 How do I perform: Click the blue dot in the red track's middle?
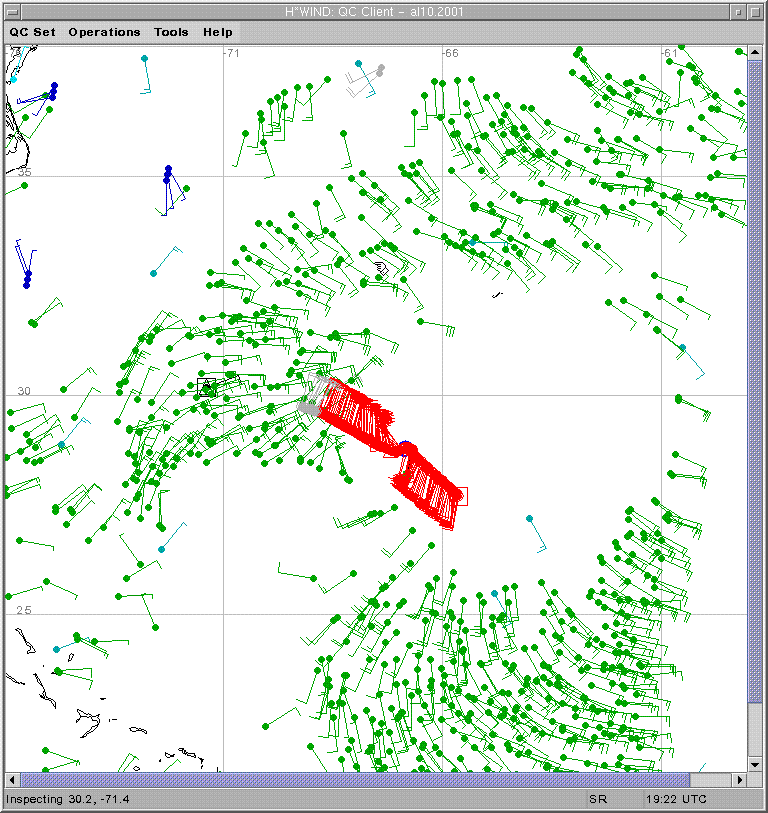click(x=404, y=448)
